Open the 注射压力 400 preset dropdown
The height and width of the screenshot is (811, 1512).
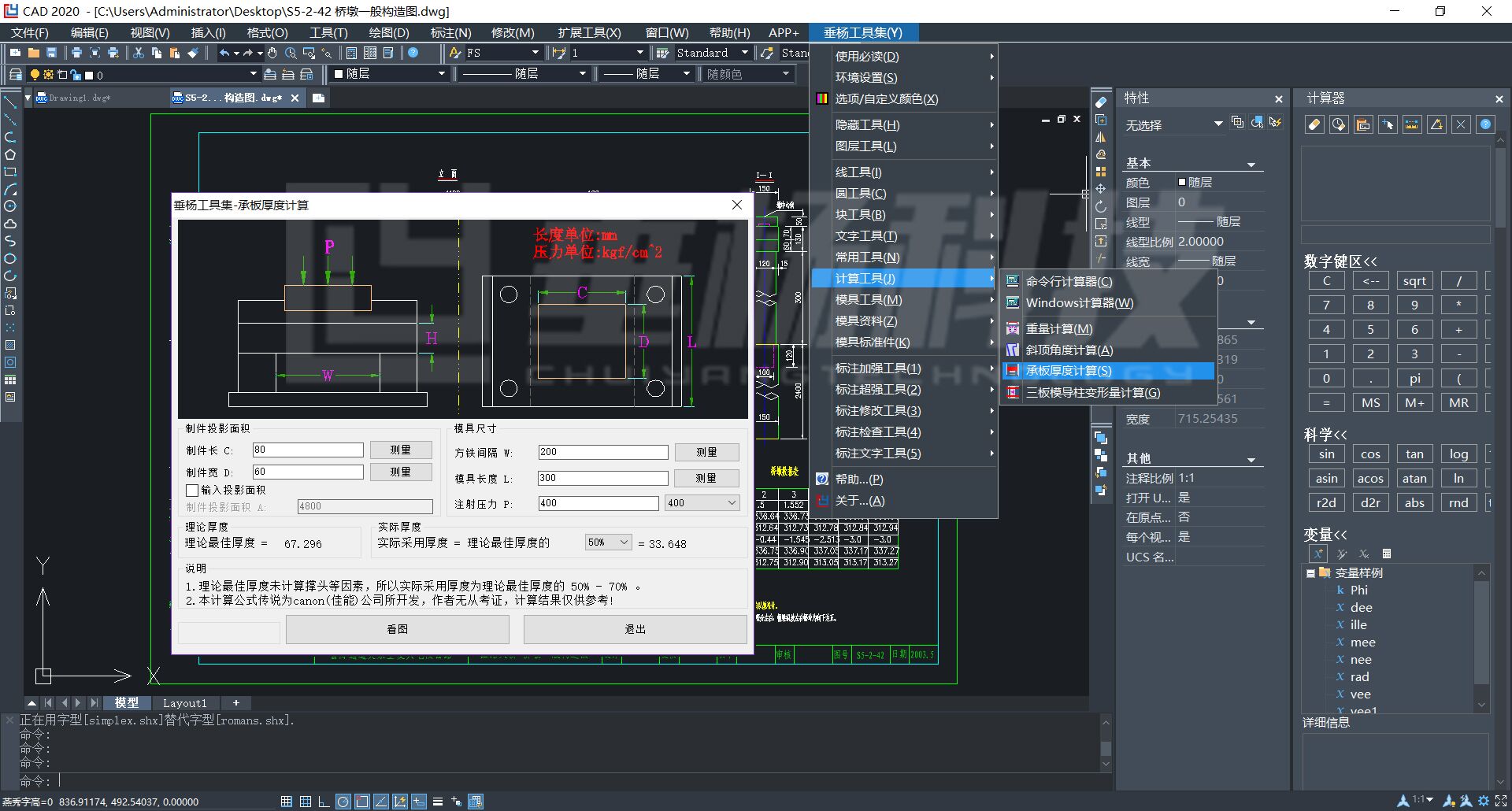[x=702, y=503]
